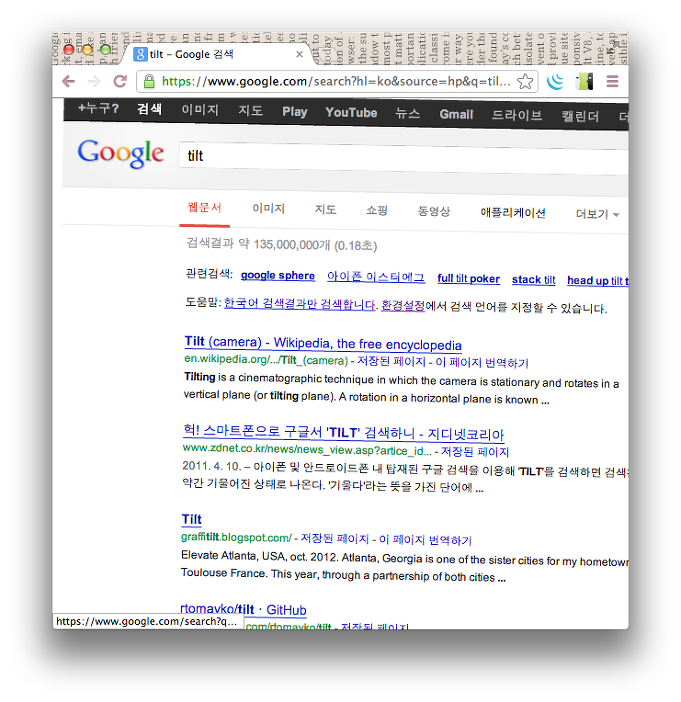Open the rtomayko/tilt · GitHub result
681x702 pixels.
click(243, 609)
